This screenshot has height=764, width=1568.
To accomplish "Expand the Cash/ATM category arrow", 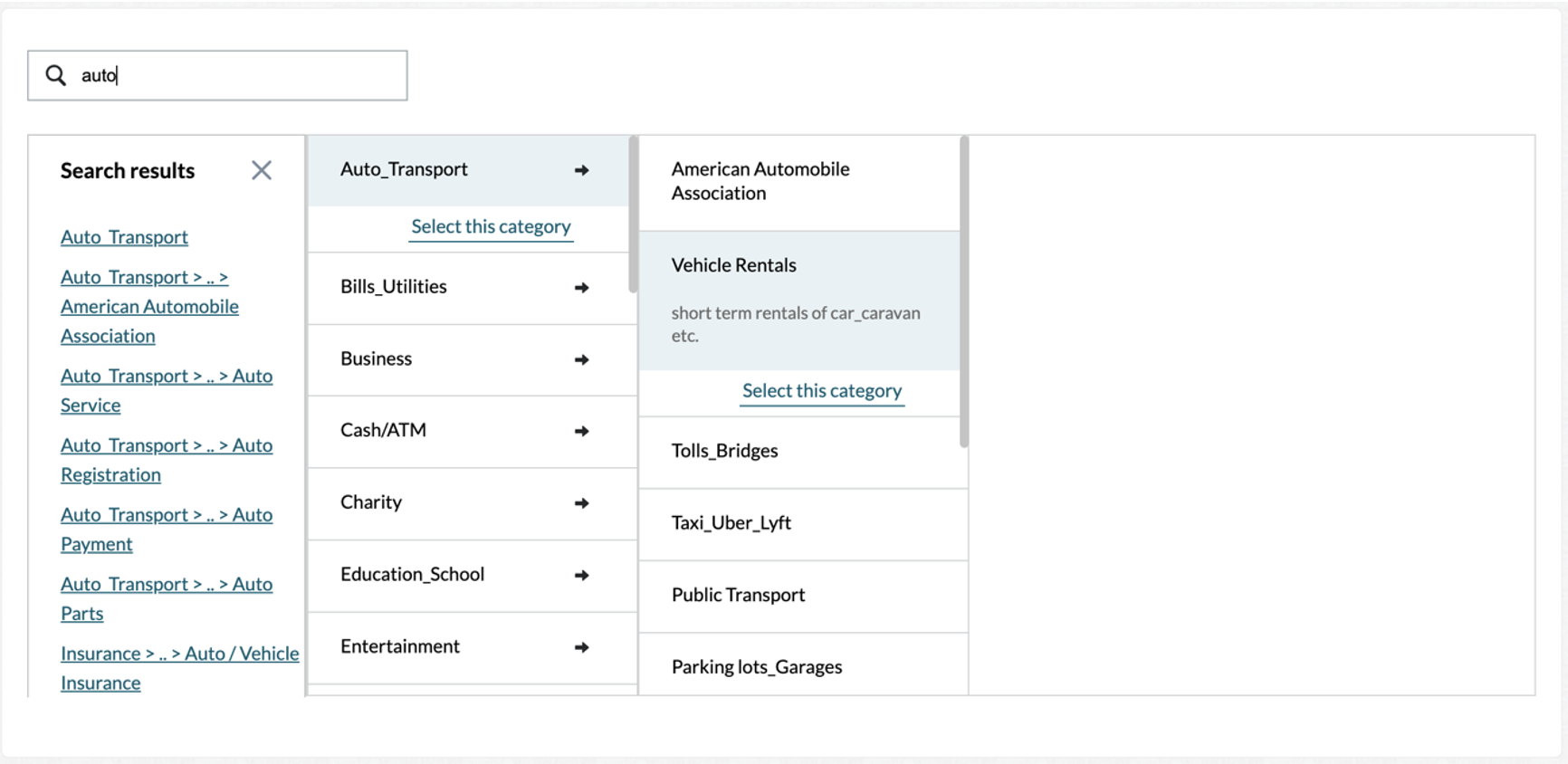I will pos(582,431).
